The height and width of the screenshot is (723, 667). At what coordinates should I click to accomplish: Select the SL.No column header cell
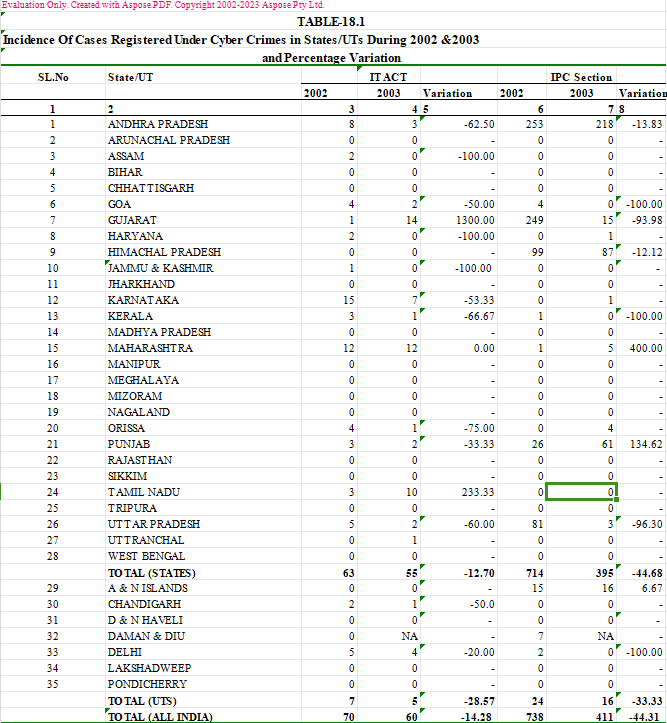(53, 77)
